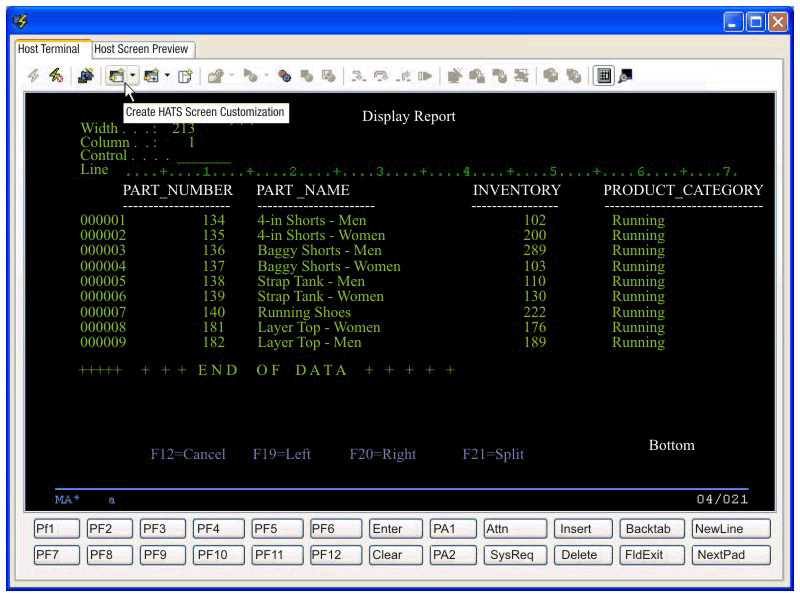The image size is (800, 596).
Task: Click the NextPad keypad button
Action: click(731, 555)
